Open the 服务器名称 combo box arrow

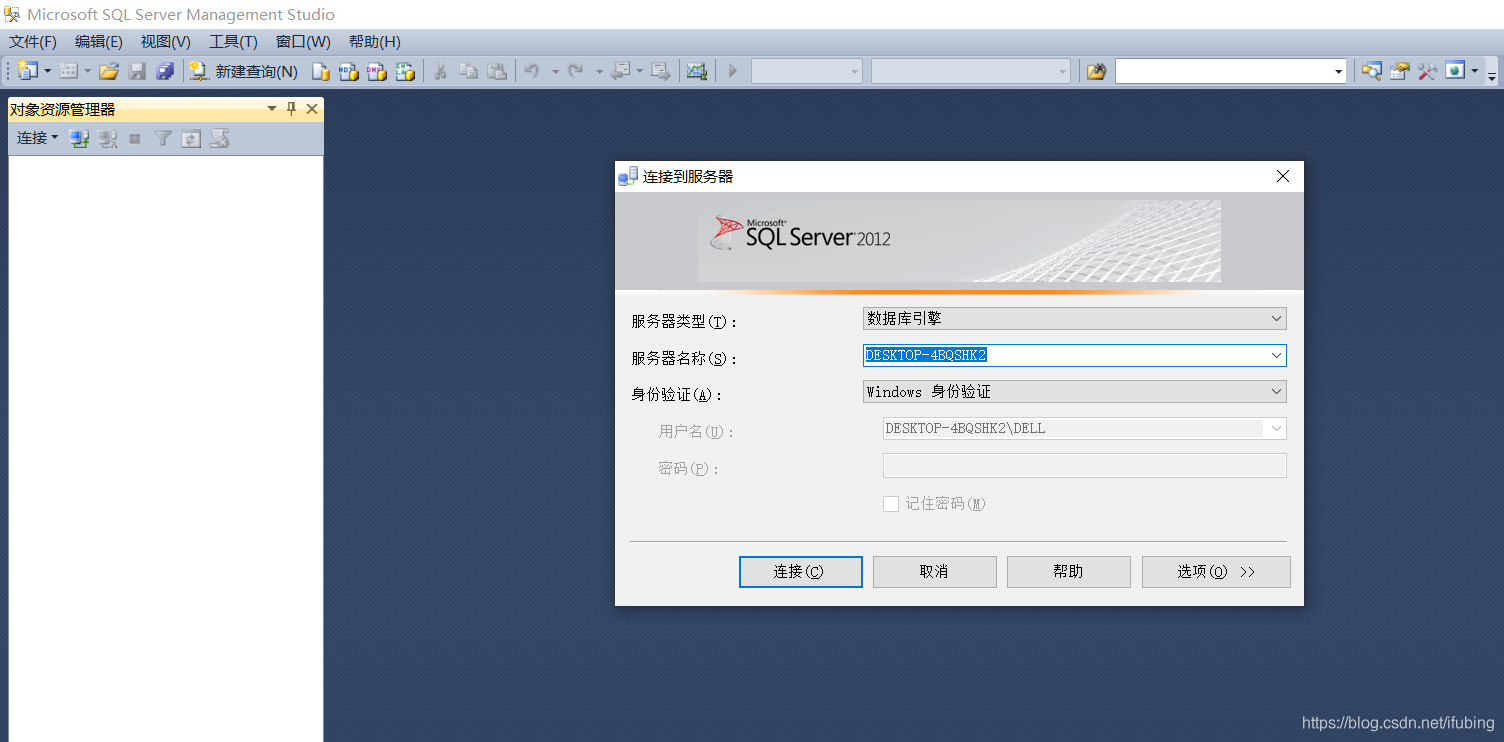(x=1277, y=355)
